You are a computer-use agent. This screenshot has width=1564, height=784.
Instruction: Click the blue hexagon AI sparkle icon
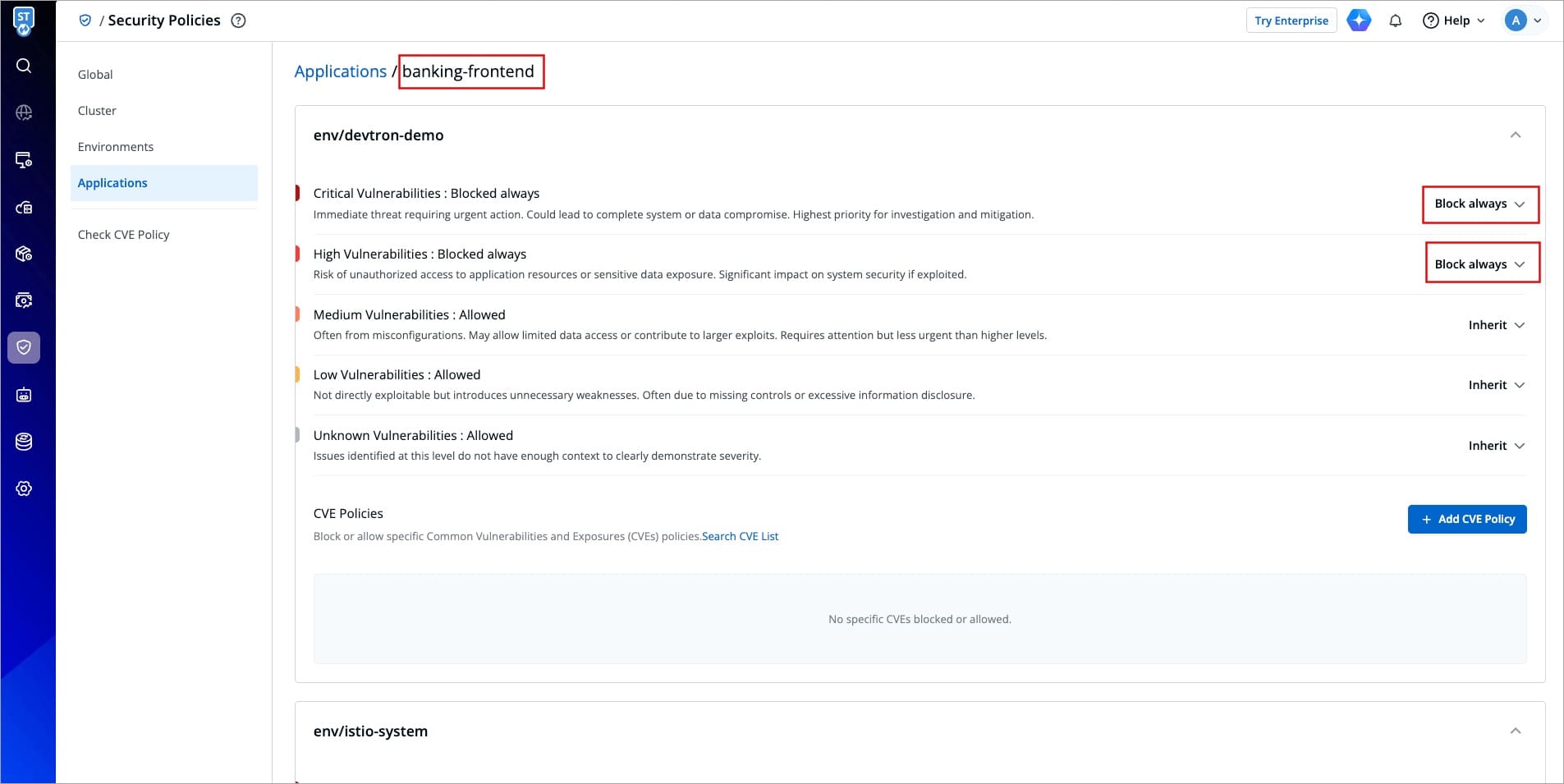[1359, 21]
